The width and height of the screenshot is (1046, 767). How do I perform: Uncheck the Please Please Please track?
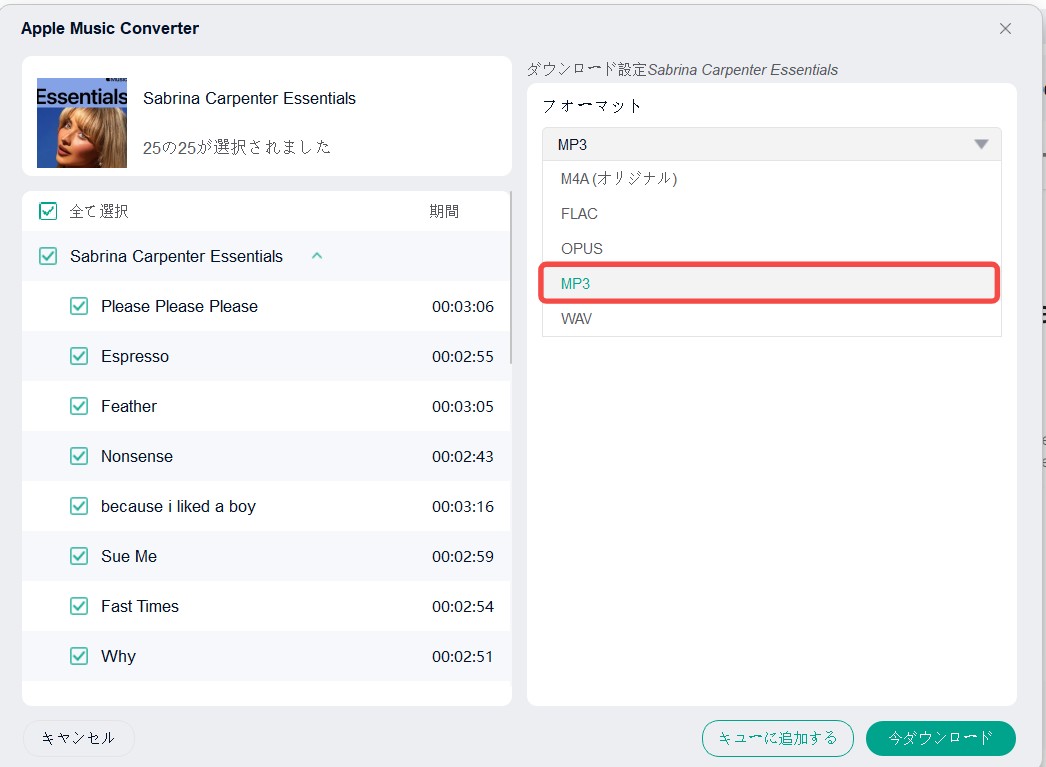point(79,306)
